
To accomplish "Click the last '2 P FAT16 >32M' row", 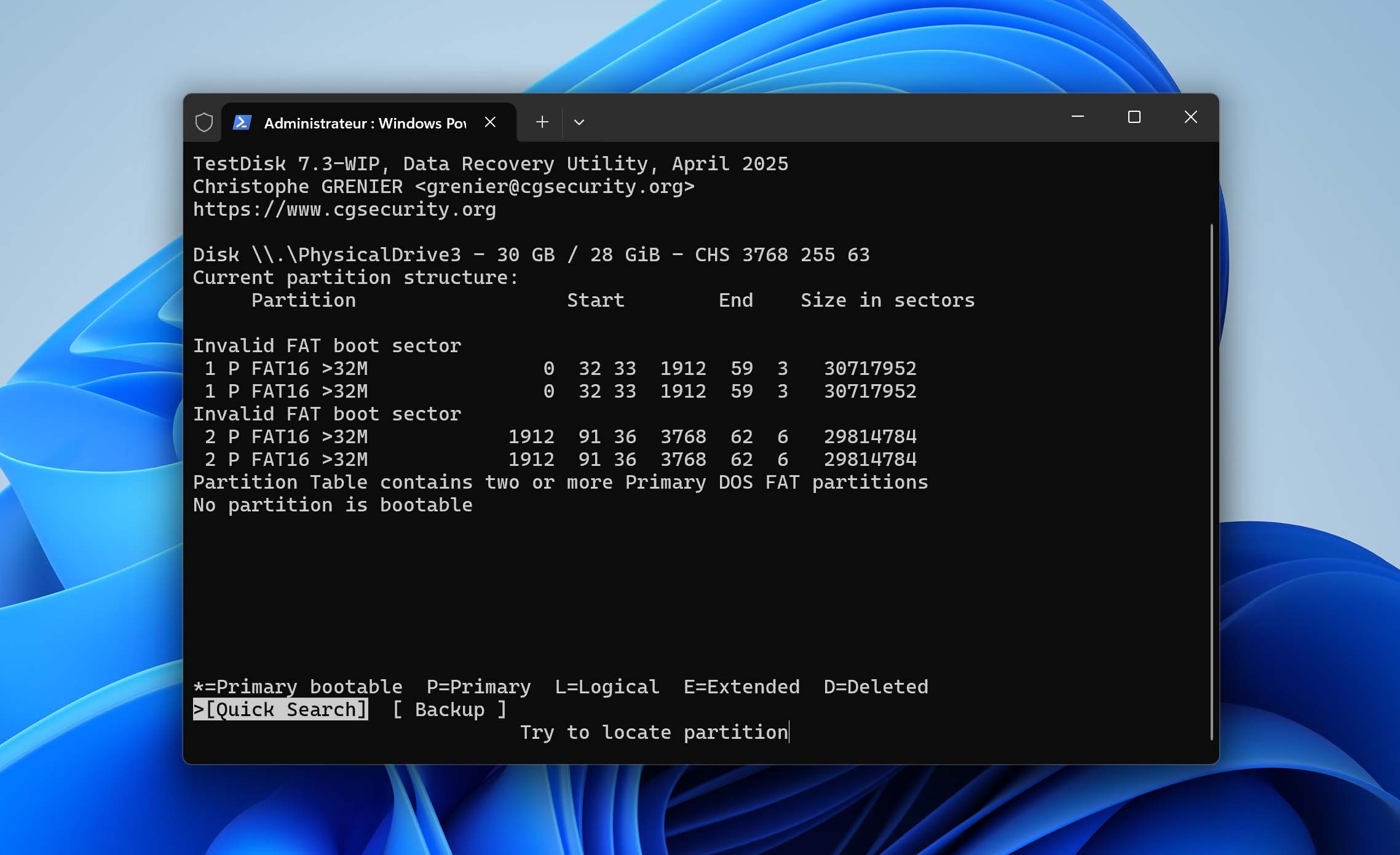I will tap(555, 459).
